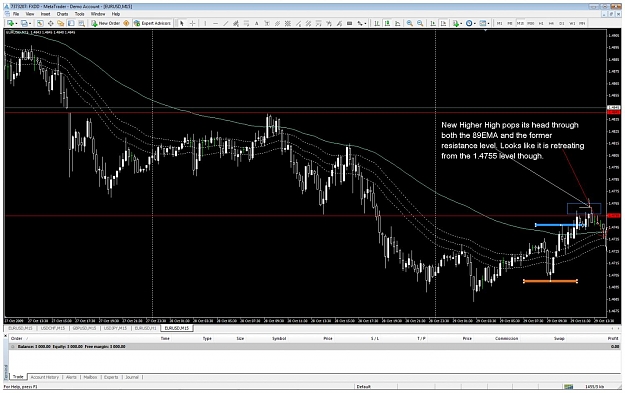Open the Data Window icon
The image size is (625, 393).
pos(51,23)
